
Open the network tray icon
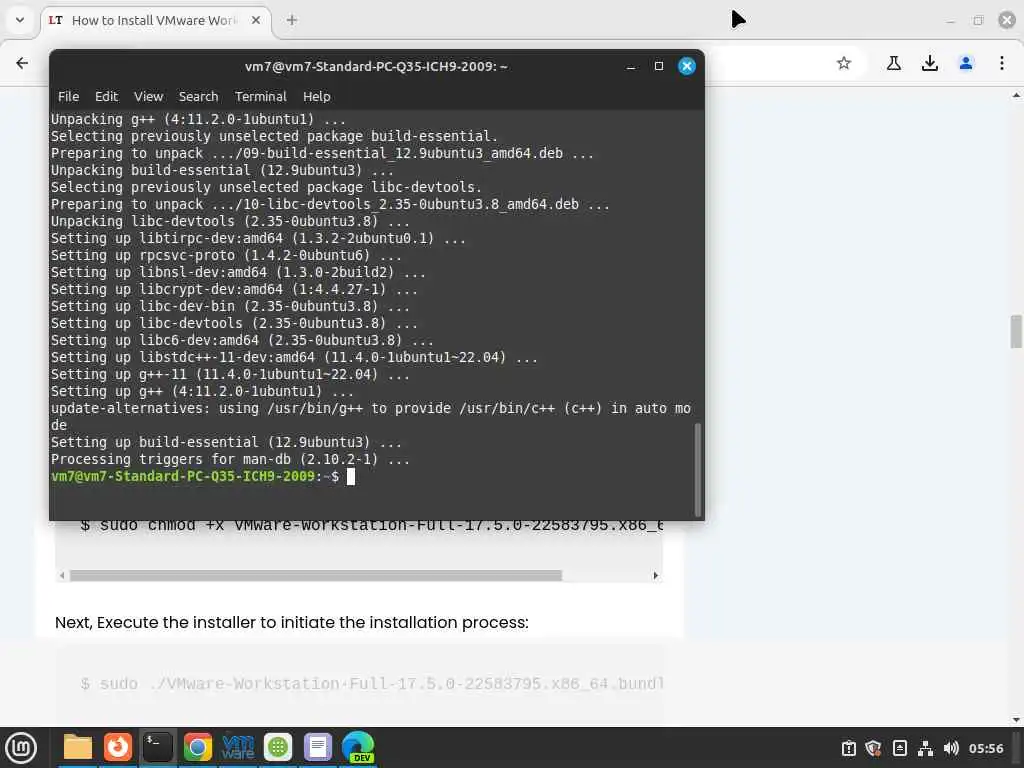925,748
